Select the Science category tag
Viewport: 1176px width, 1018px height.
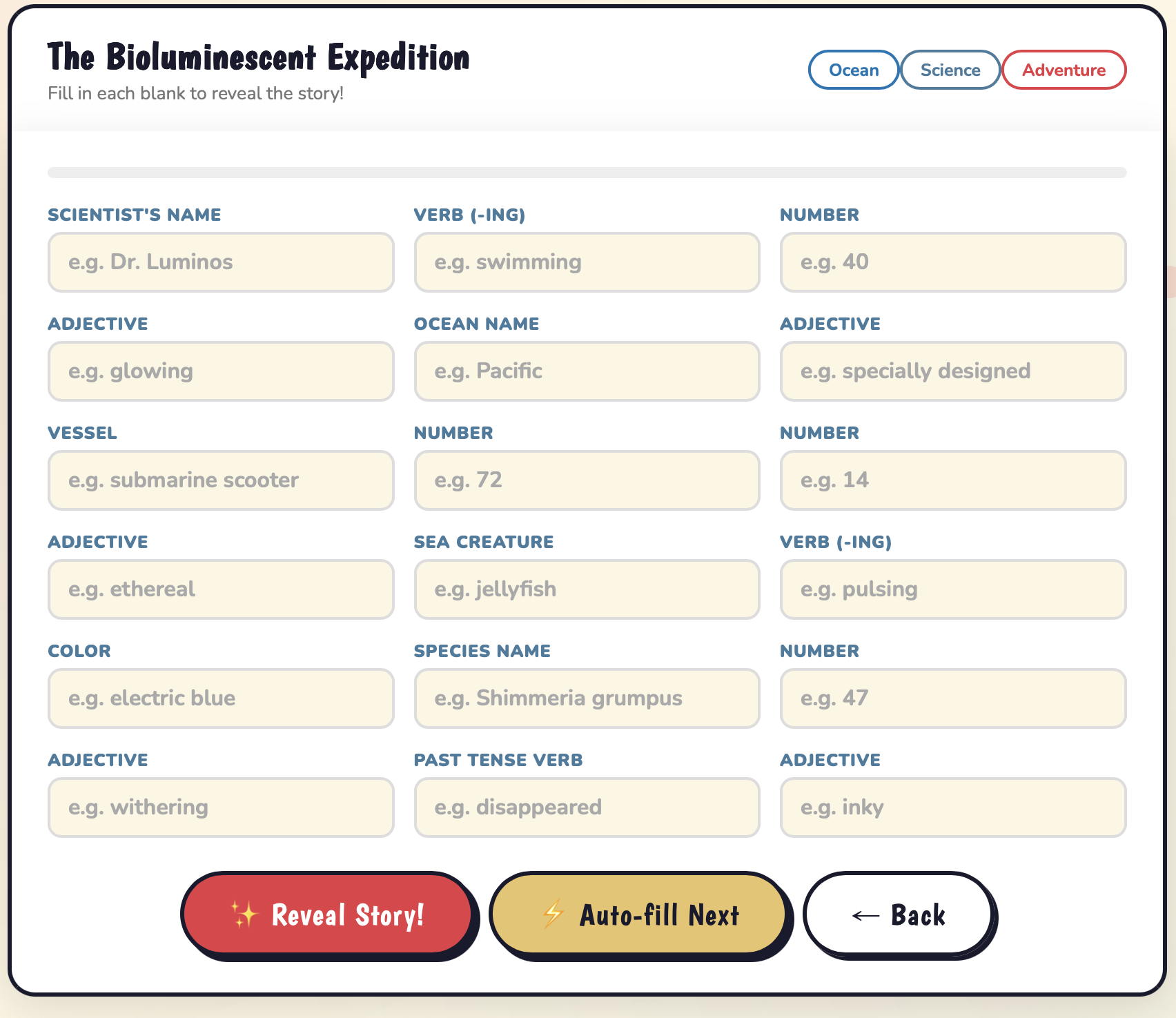[950, 70]
